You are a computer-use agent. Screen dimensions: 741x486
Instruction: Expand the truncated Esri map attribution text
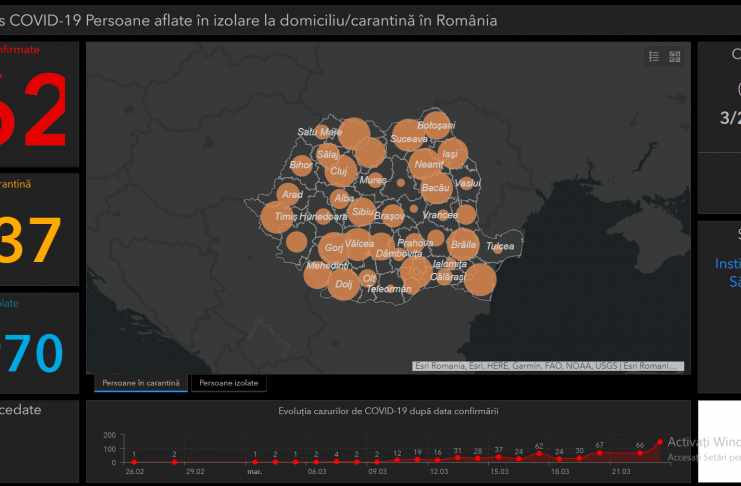[x=548, y=366]
